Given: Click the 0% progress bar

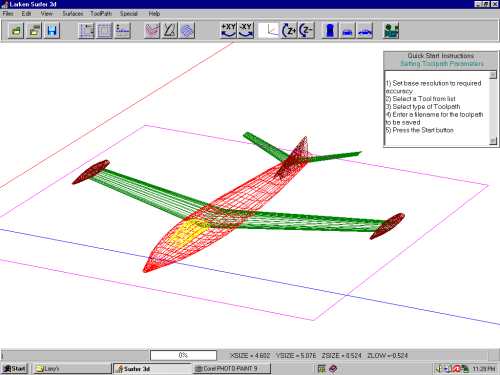Looking at the screenshot, I should click(183, 355).
